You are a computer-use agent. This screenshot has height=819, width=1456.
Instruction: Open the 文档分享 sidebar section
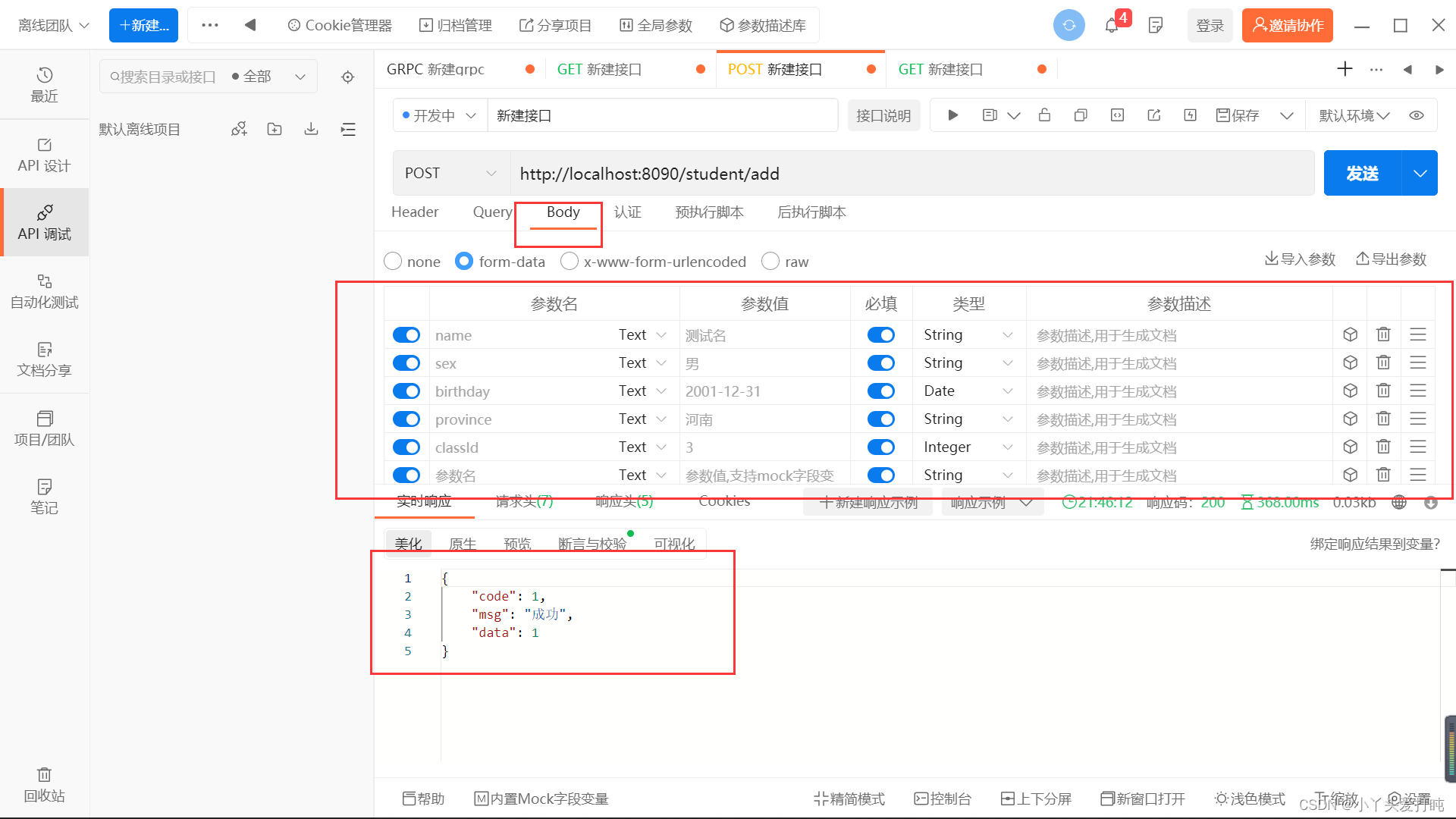(44, 359)
